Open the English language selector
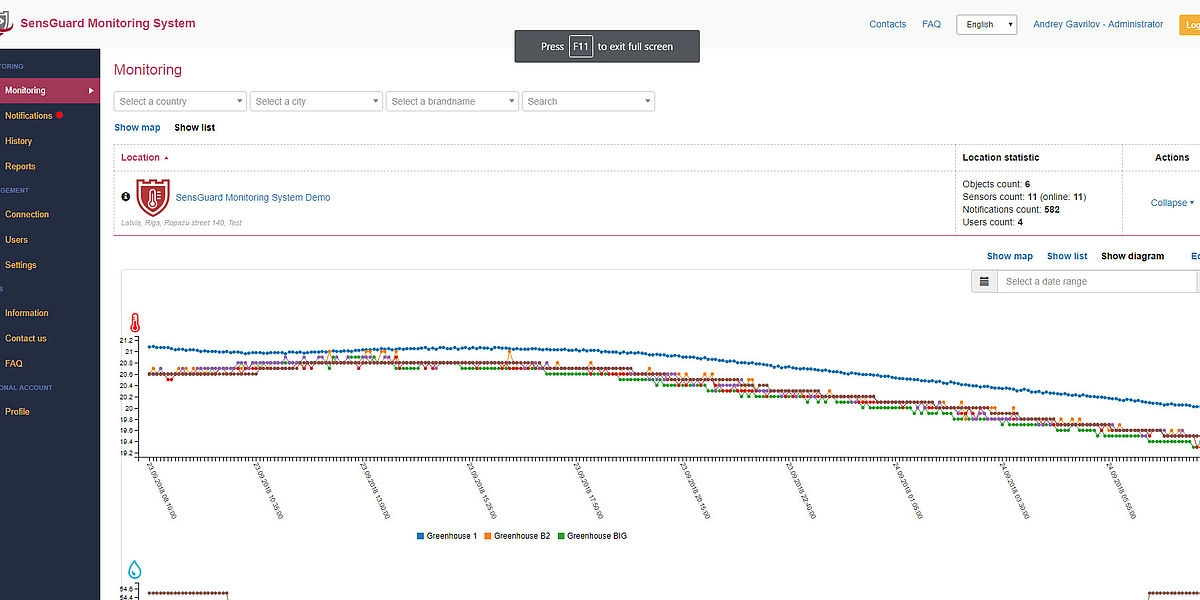 coord(986,25)
